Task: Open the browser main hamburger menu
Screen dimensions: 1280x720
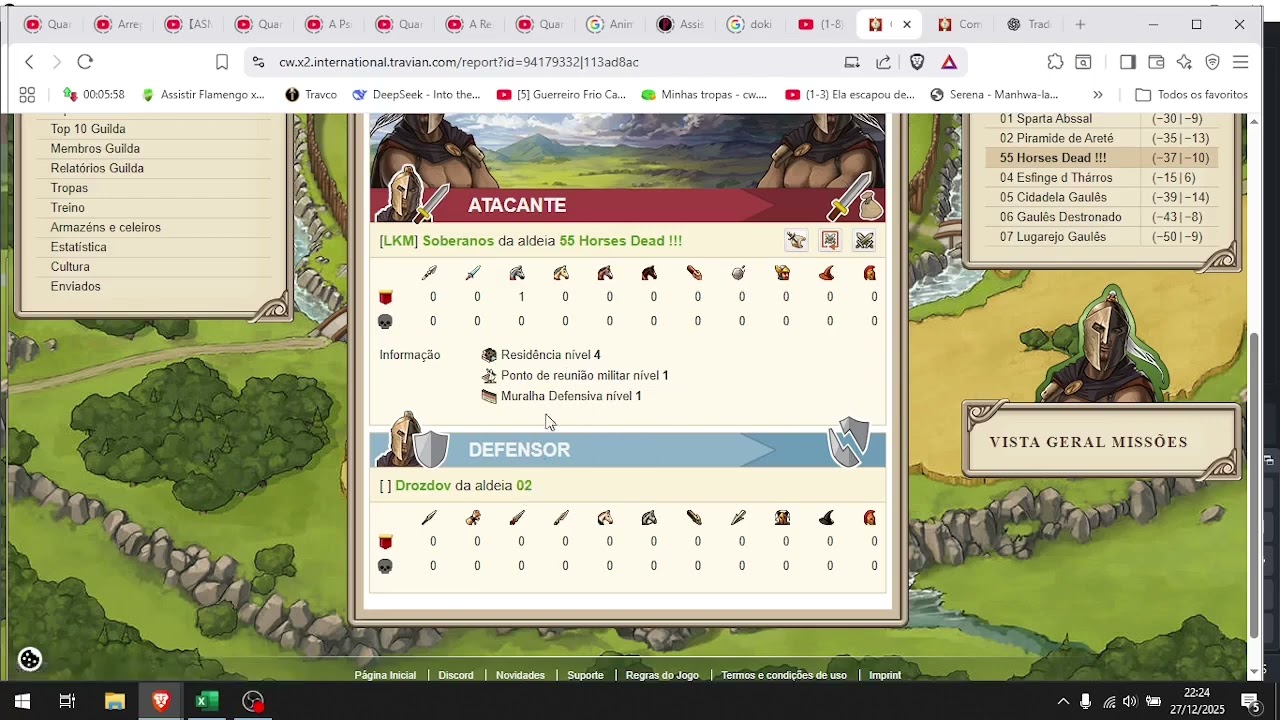Action: pyautogui.click(x=1240, y=62)
